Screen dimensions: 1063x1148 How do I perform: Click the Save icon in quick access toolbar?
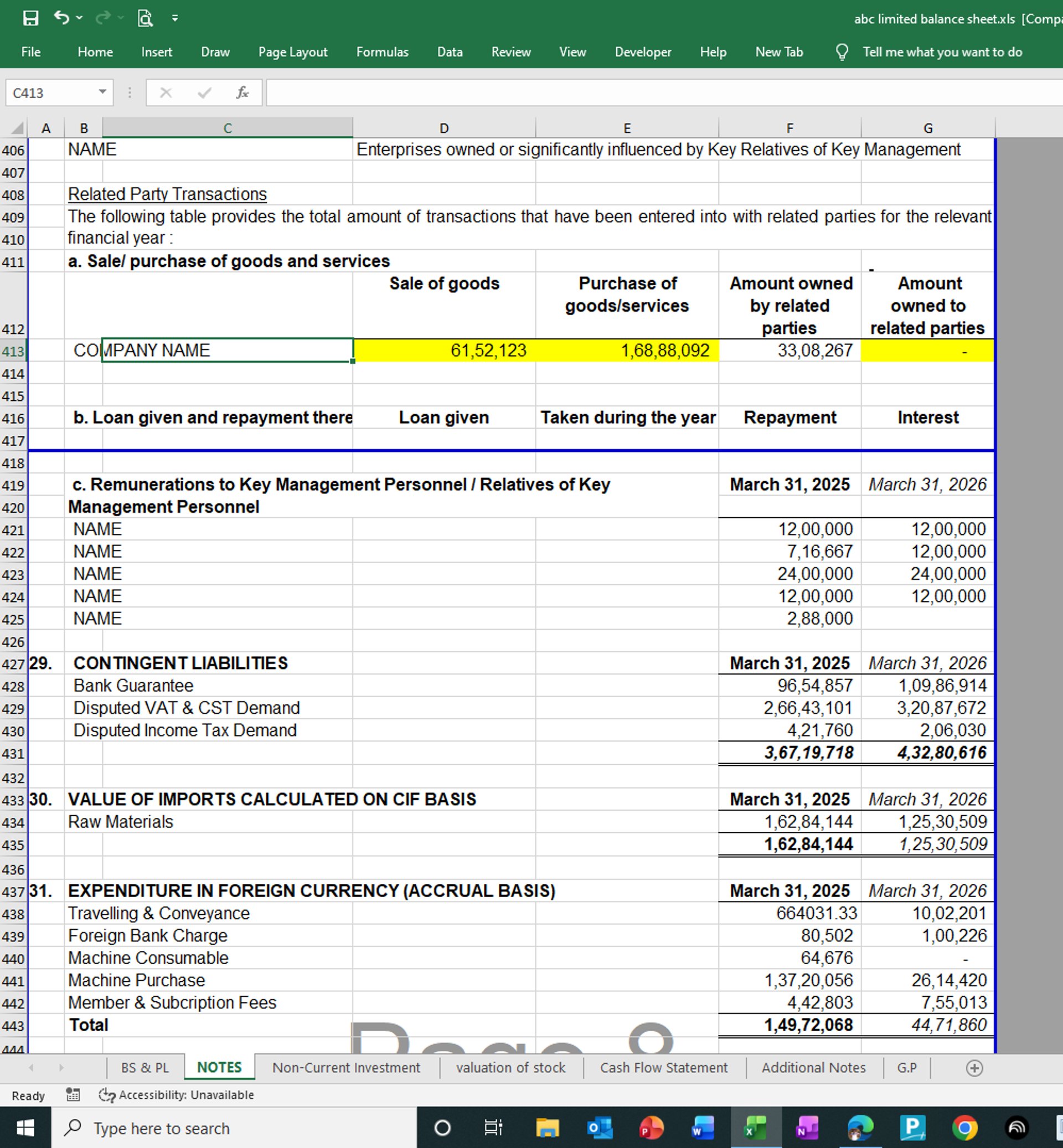30,18
